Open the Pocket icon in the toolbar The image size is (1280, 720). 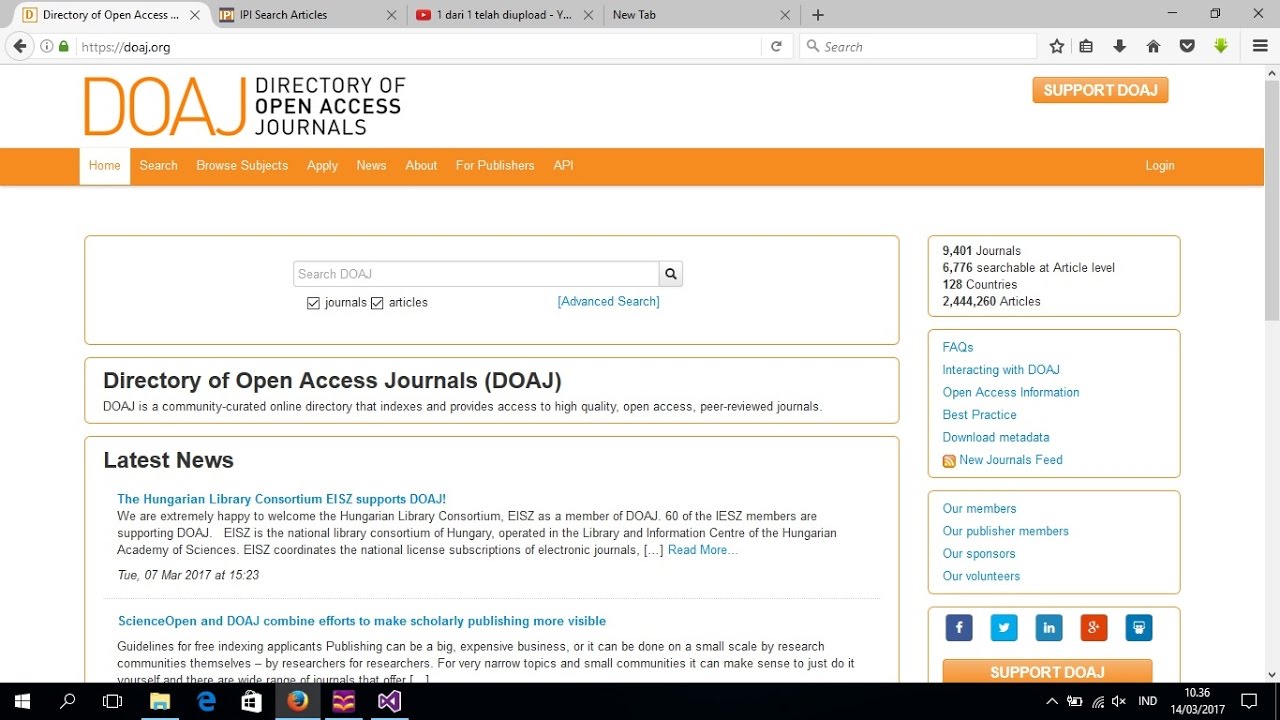click(x=1187, y=46)
